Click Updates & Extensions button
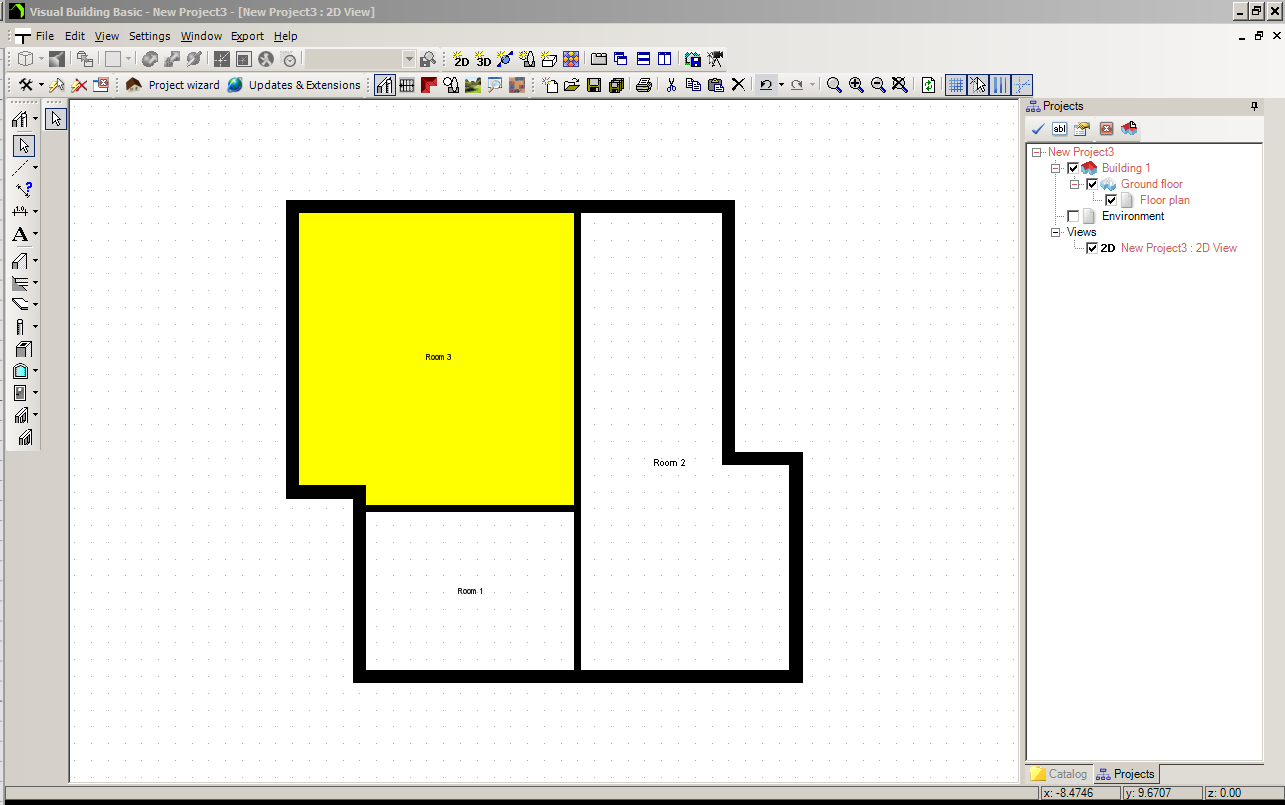Screen dimensions: 1285x805 pyautogui.click(x=294, y=85)
